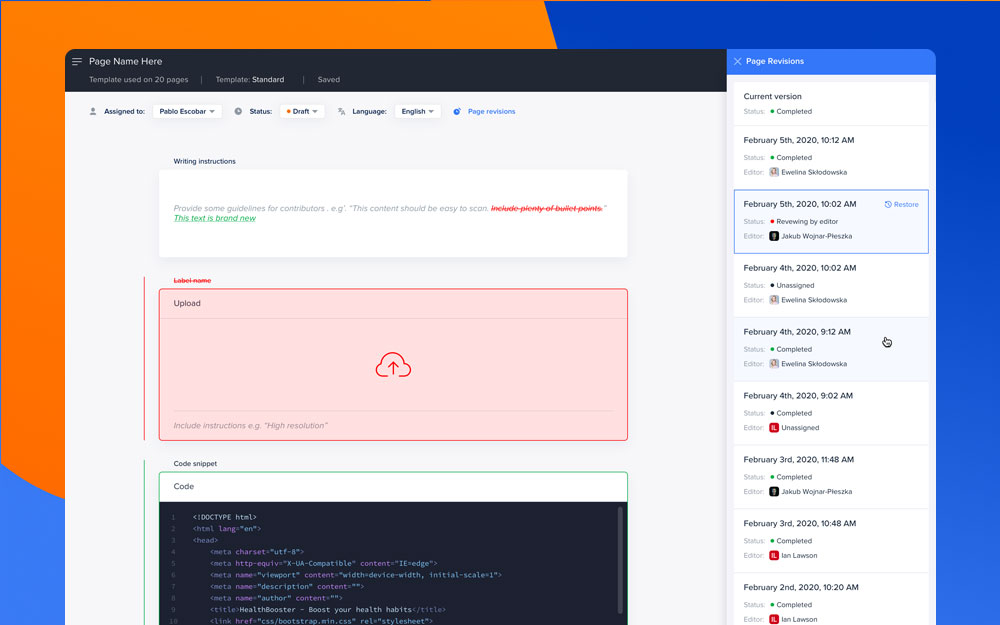
Task: Click Ian Lawson avatar in February 3rd 10:48 revision
Action: pyautogui.click(x=774, y=555)
